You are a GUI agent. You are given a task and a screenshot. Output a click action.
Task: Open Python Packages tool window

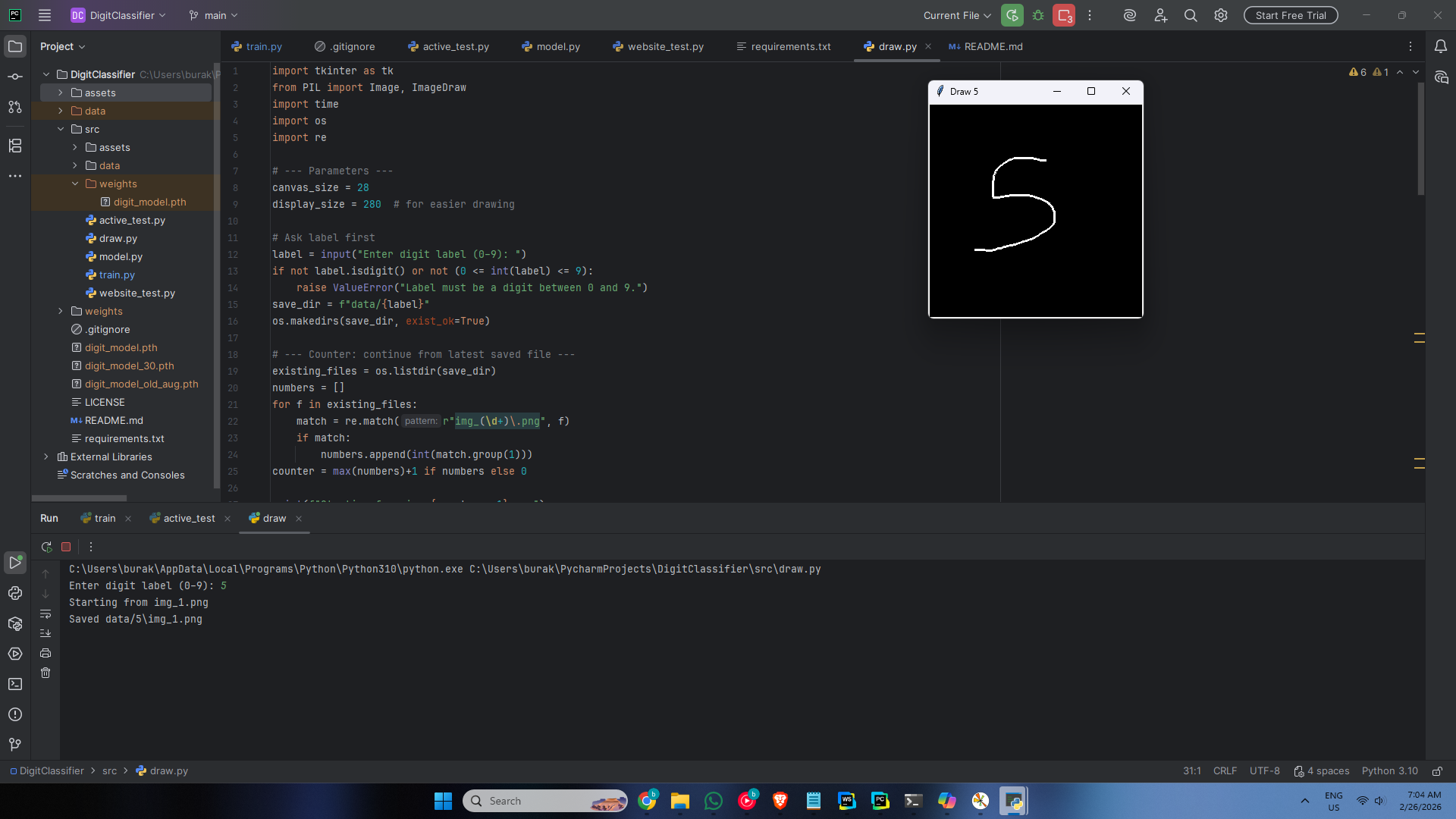(15, 623)
